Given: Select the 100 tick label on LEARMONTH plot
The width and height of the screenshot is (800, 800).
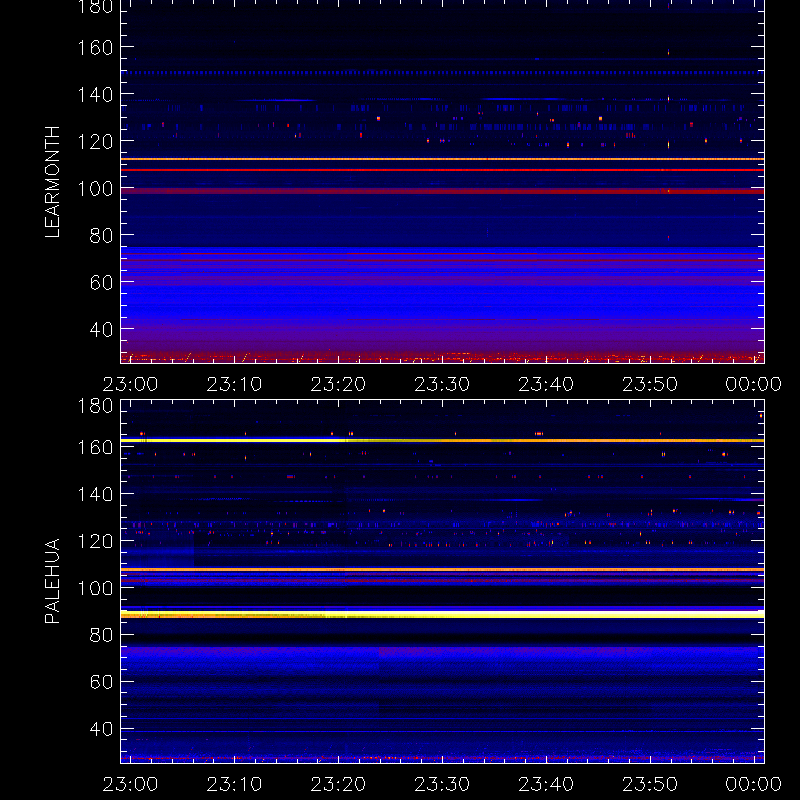Looking at the screenshot, I should tap(95, 189).
